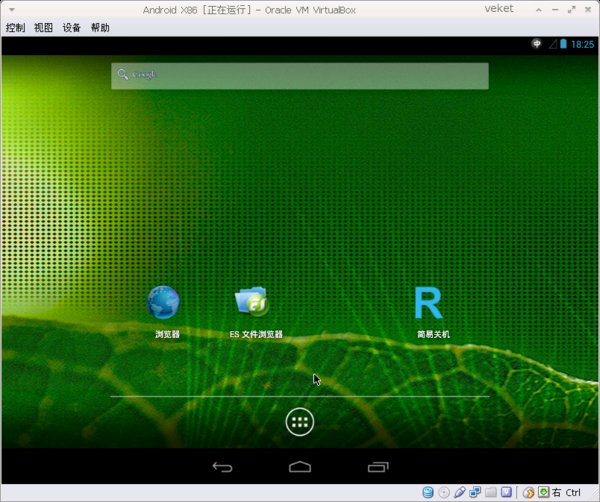Open the 视图 menu

43,28
